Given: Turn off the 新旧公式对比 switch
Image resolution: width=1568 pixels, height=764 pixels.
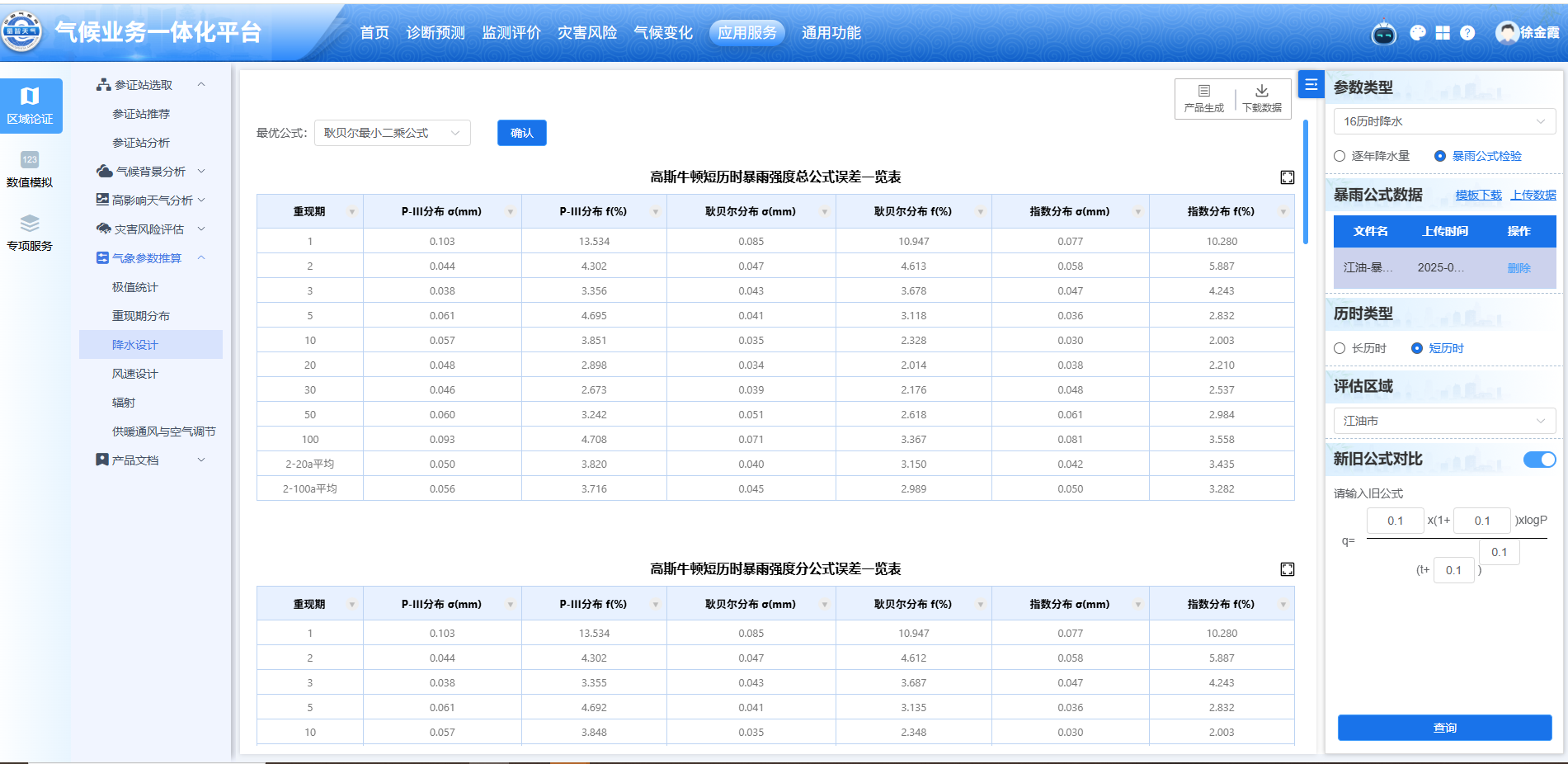Looking at the screenshot, I should (x=1539, y=460).
